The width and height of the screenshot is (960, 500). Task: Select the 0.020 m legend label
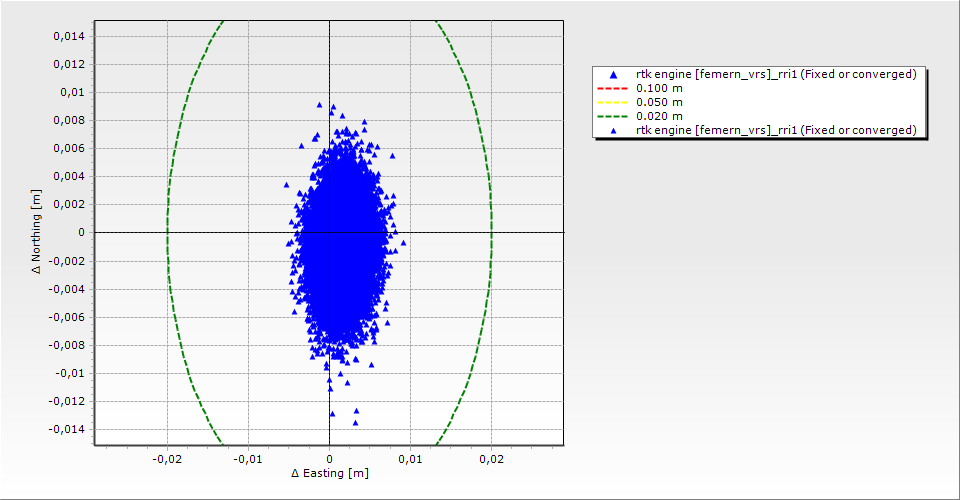[x=660, y=116]
